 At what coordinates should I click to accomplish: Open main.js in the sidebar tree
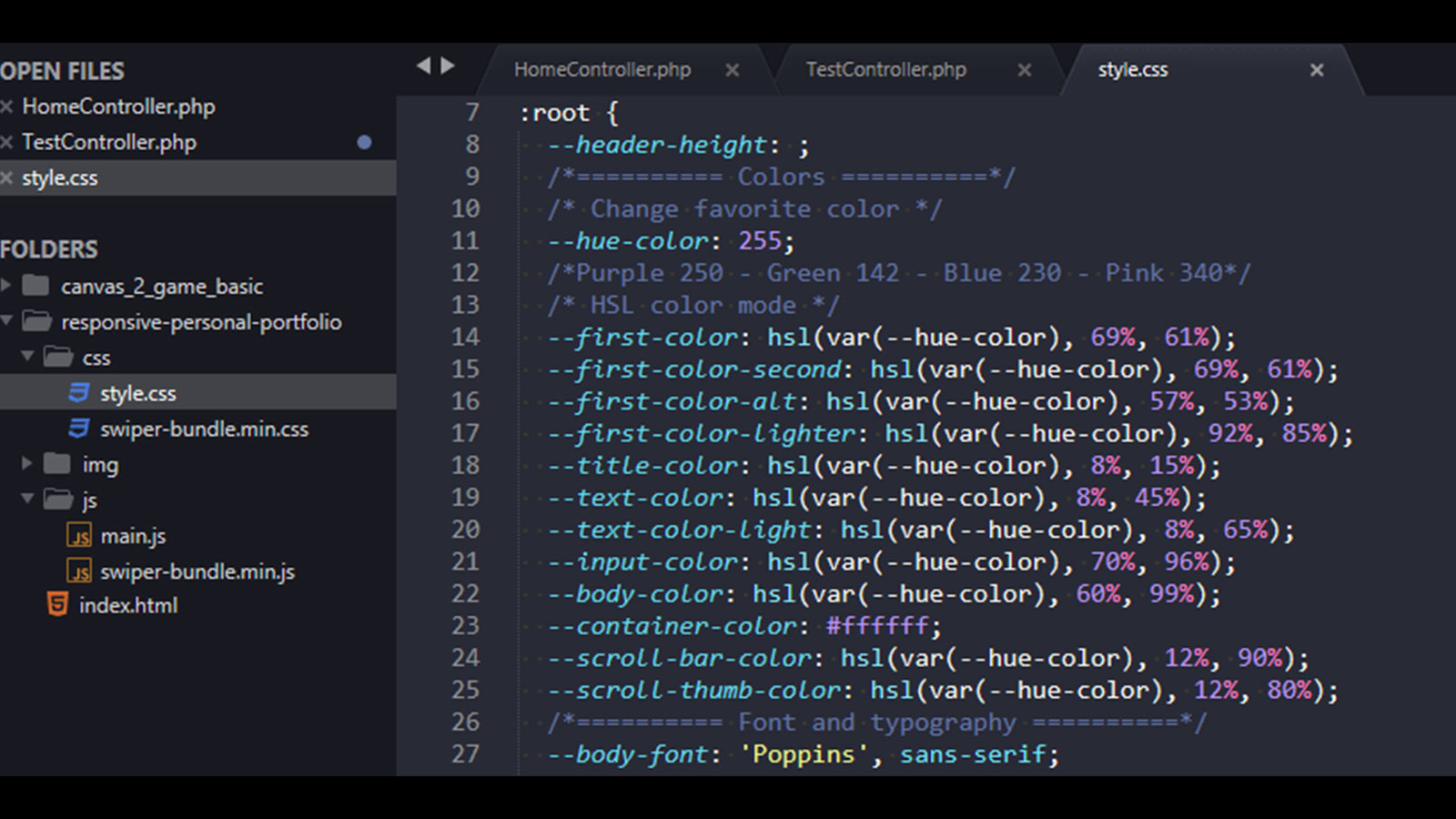[x=133, y=536]
